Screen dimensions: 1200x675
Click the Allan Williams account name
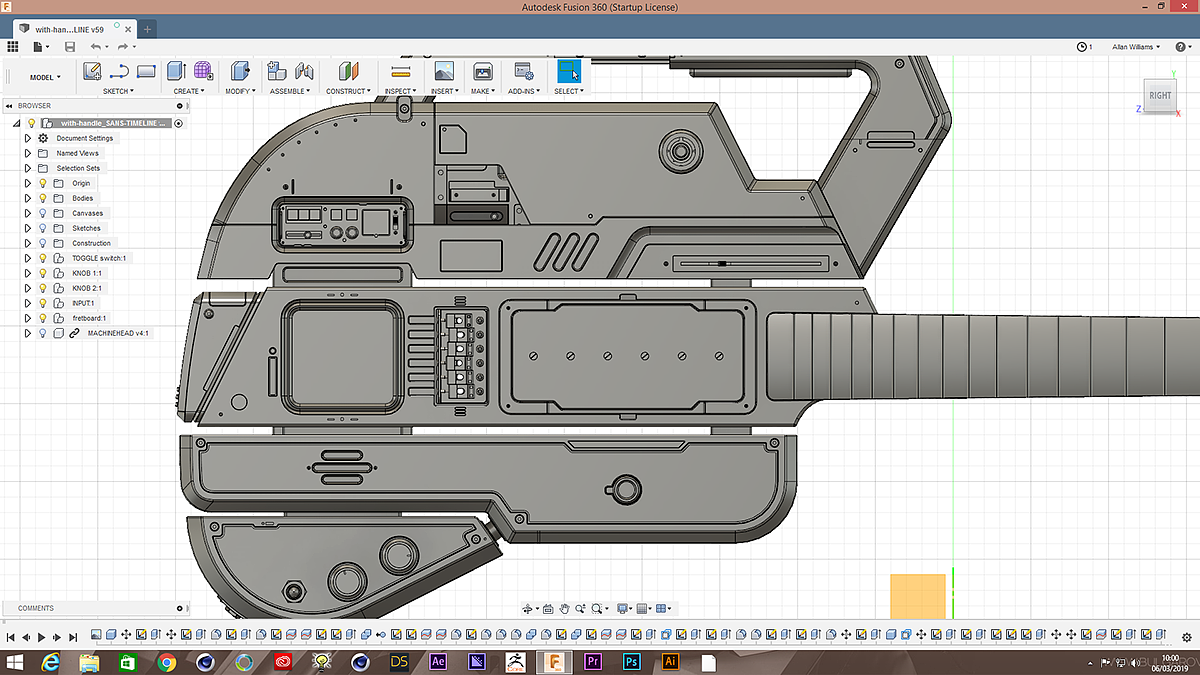(1135, 47)
